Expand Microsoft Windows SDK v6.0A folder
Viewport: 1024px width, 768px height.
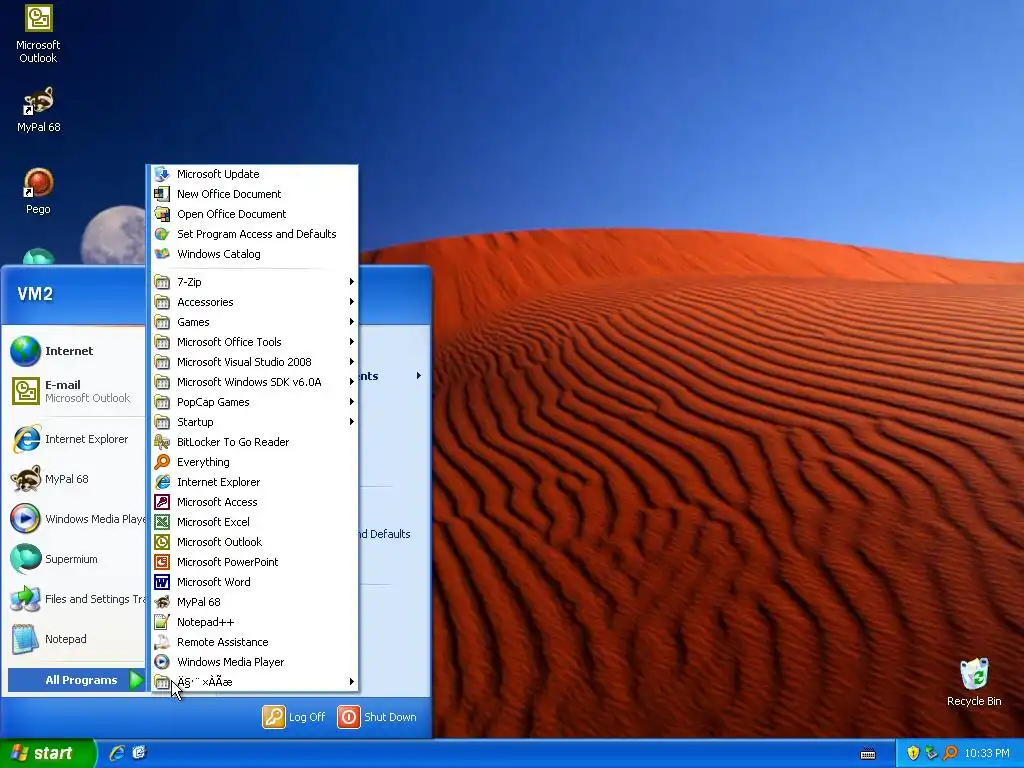pos(253,382)
